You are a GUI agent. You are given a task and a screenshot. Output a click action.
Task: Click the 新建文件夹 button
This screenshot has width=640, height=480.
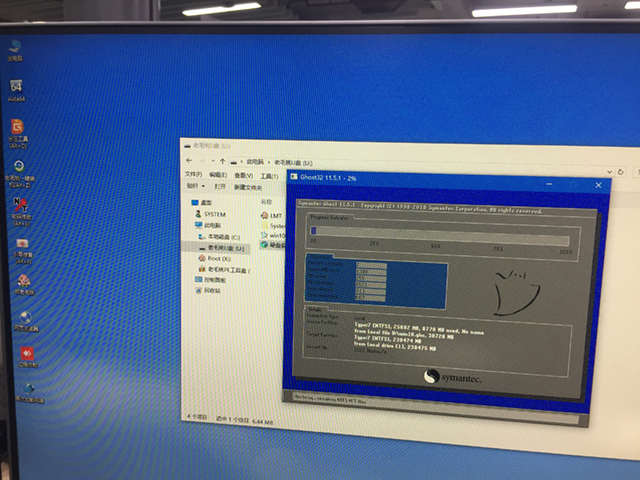pyautogui.click(x=248, y=187)
